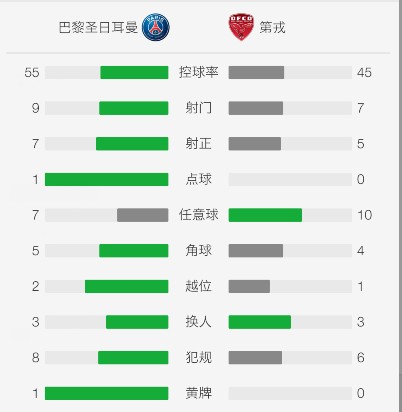Select the 角球 corner kick label

[x=198, y=251]
